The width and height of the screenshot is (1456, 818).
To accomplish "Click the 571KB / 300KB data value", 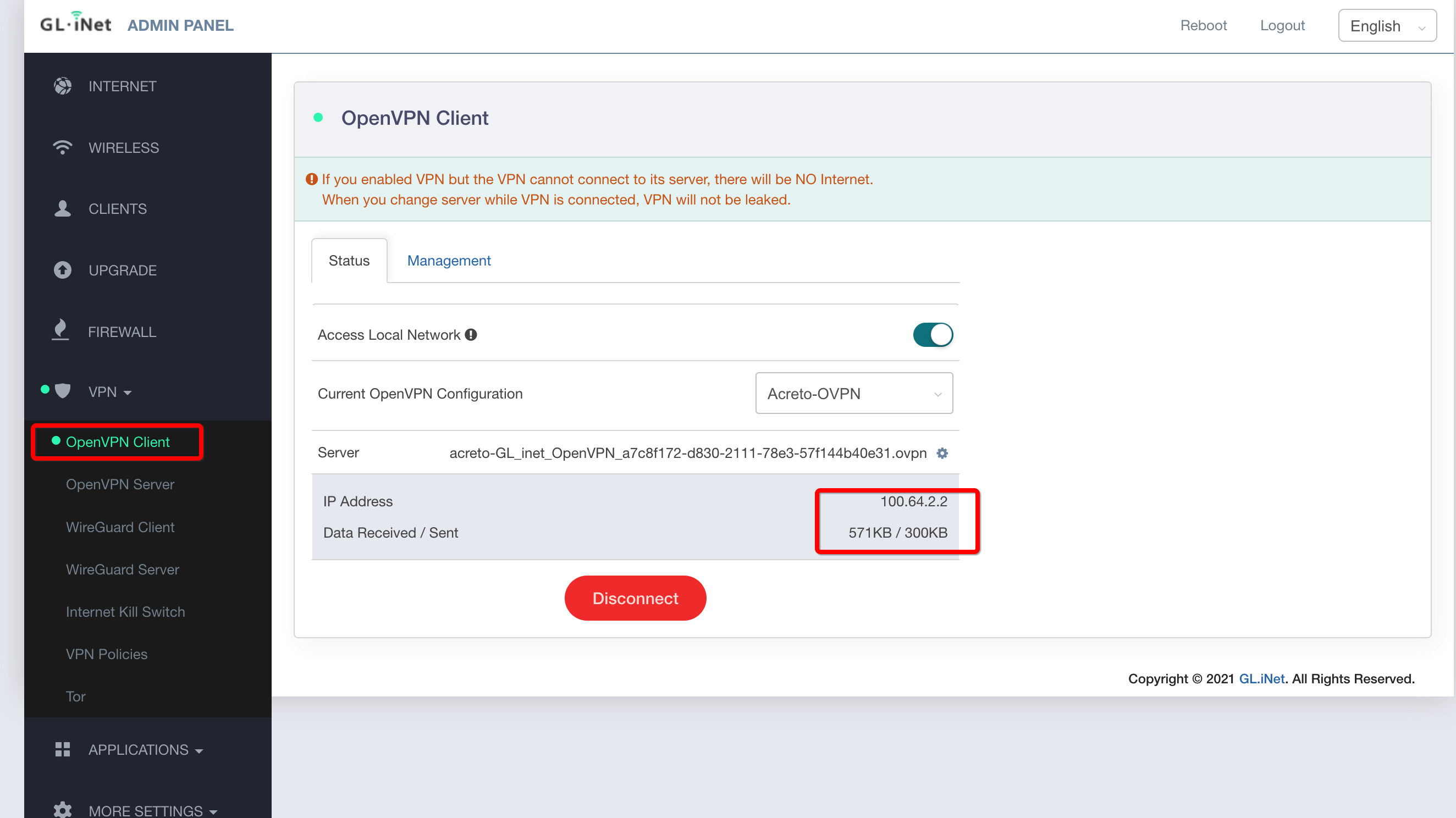I will [x=897, y=532].
